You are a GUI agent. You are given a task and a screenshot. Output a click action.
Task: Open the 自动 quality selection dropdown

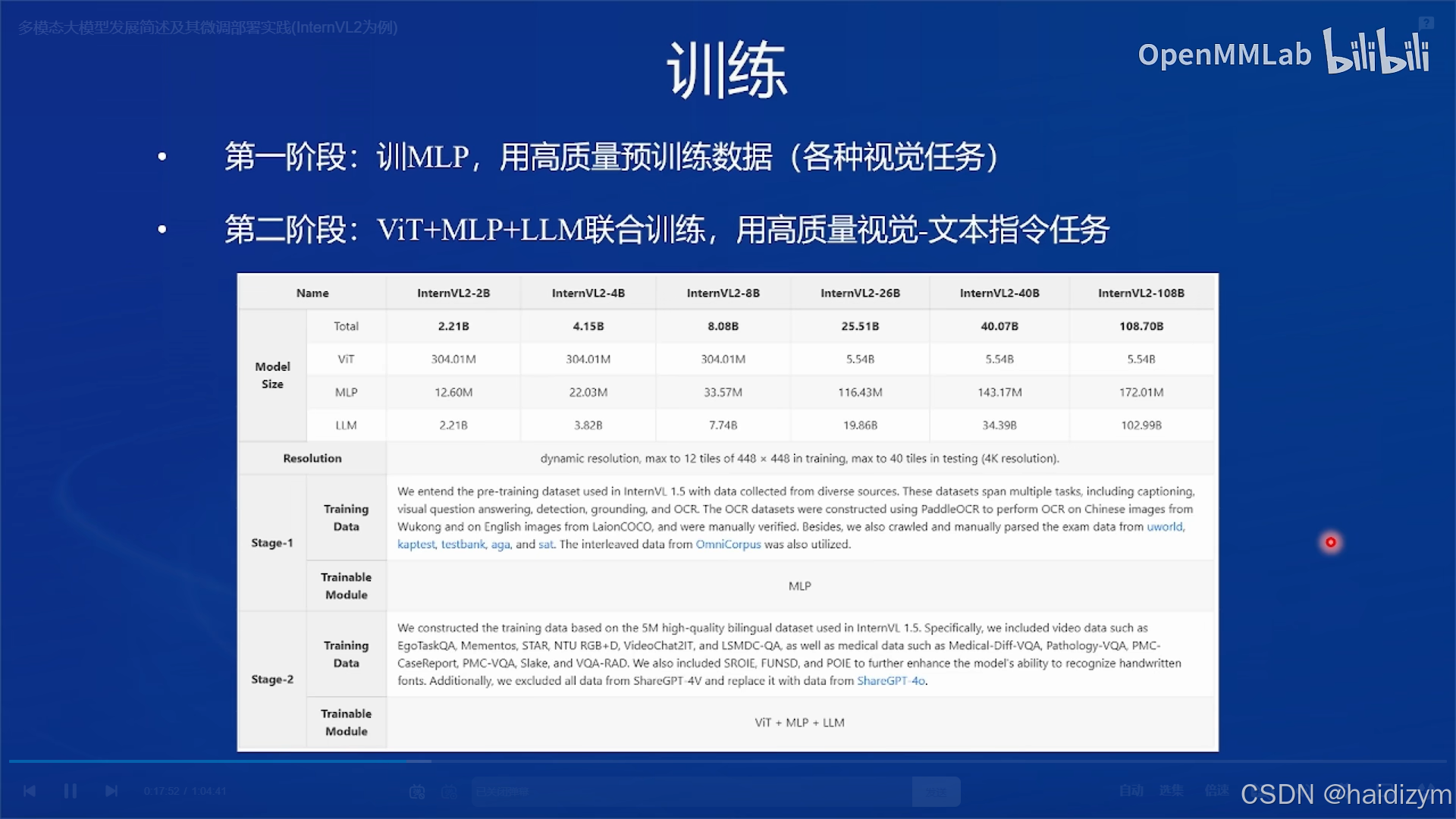point(1133,790)
